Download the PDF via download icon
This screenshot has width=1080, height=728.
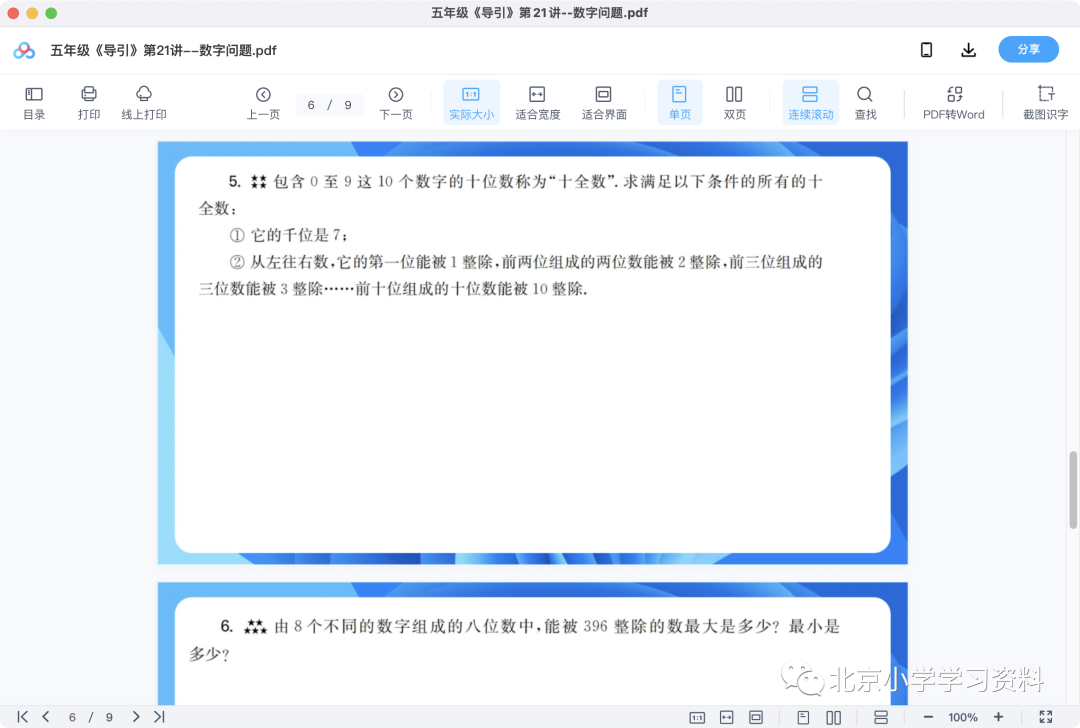coord(968,50)
